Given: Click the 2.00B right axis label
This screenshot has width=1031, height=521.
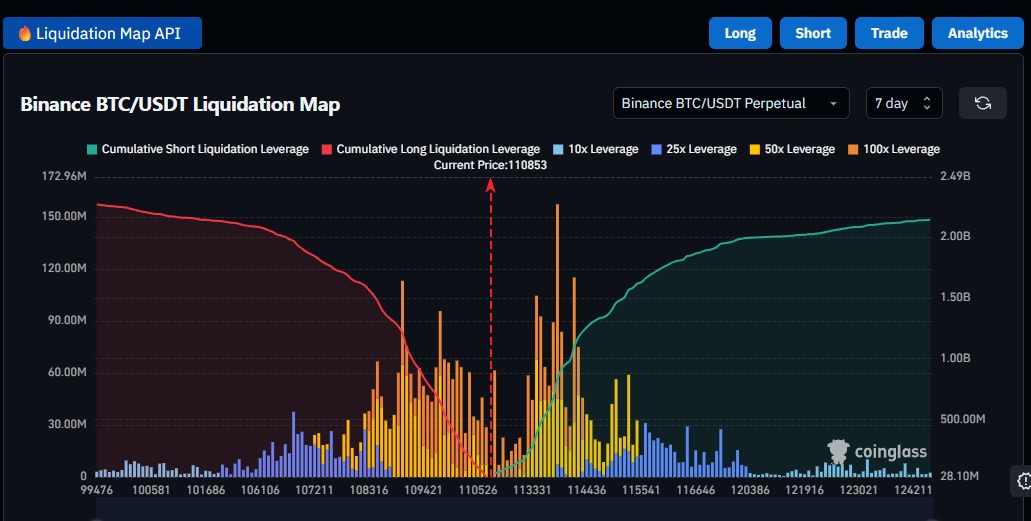Looking at the screenshot, I should coord(955,236).
